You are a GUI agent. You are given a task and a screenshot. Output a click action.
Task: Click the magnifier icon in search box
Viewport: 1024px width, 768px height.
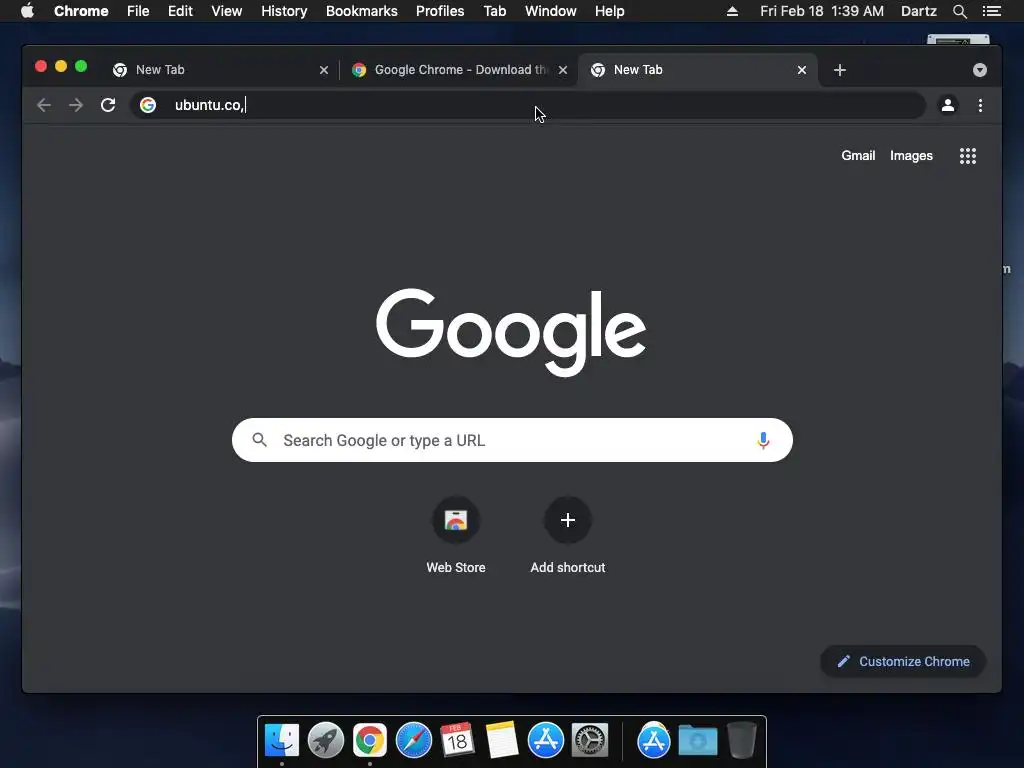(x=260, y=440)
